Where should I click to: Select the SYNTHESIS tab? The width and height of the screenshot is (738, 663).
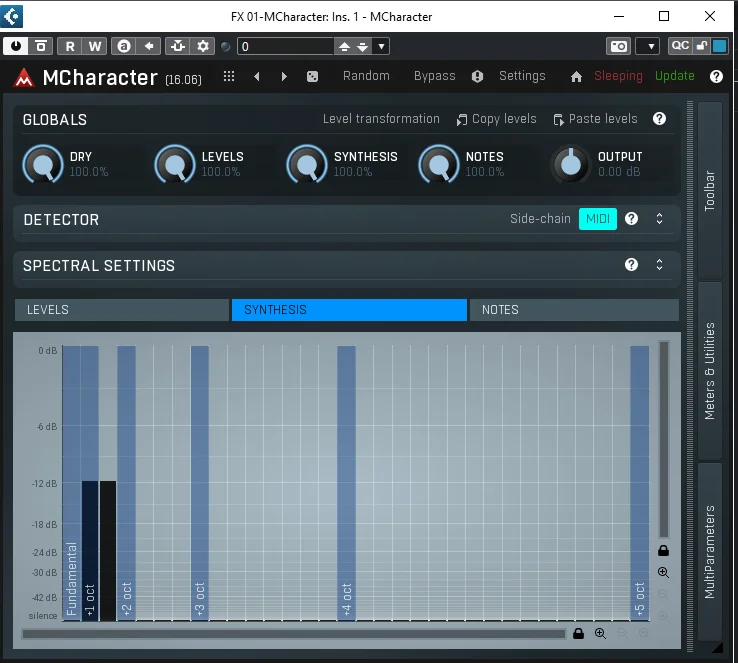pyautogui.click(x=349, y=310)
